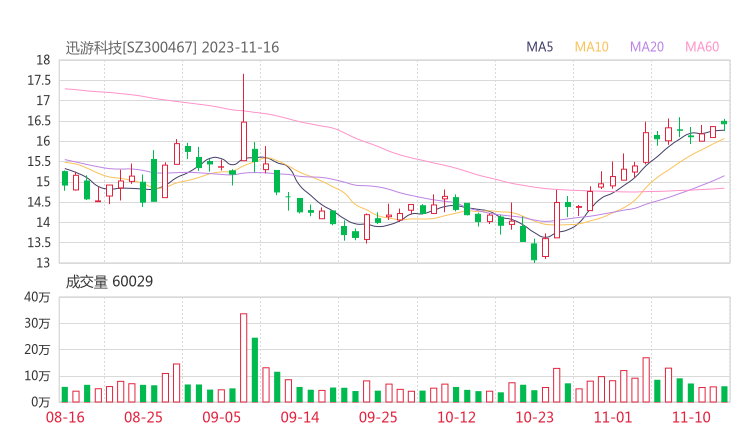Click the 18 price axis label
The width and height of the screenshot is (740, 440).
click(42, 60)
